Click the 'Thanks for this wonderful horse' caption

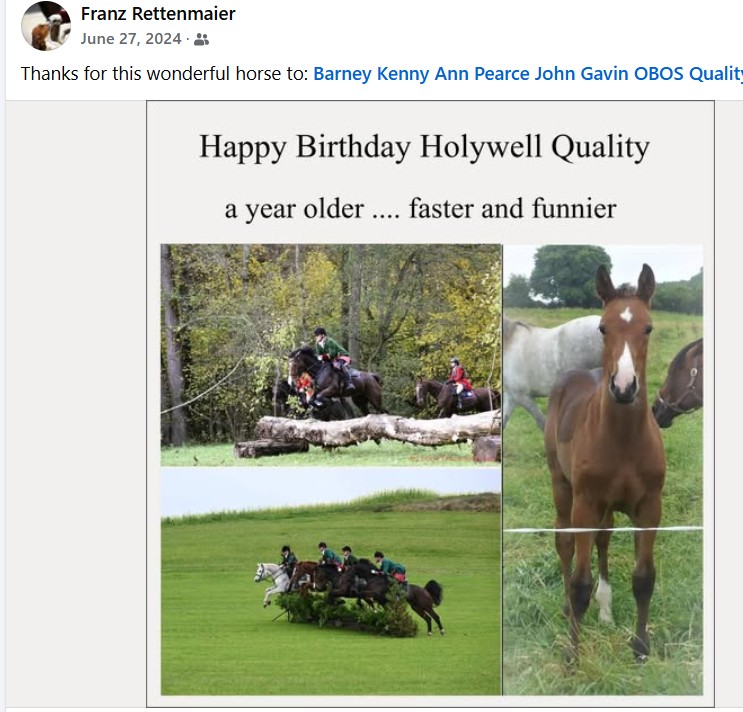pyautogui.click(x=164, y=74)
